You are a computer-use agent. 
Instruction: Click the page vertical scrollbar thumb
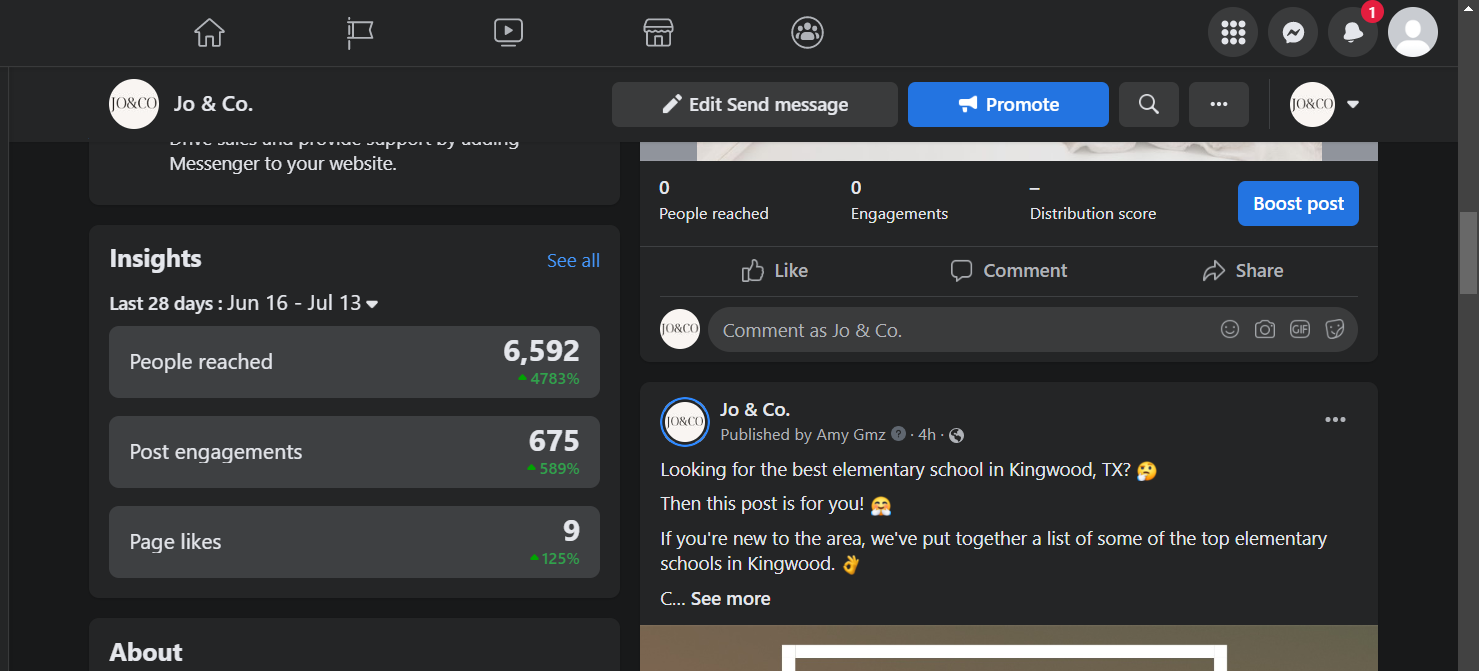pos(1468,252)
